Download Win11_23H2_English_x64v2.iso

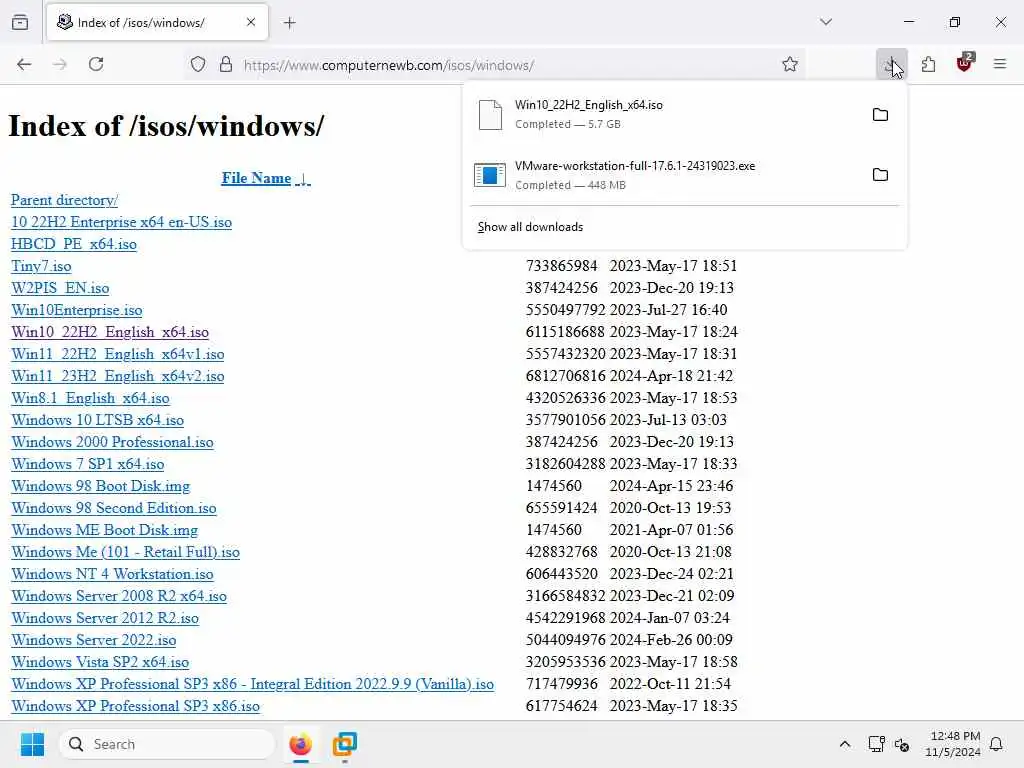point(118,376)
